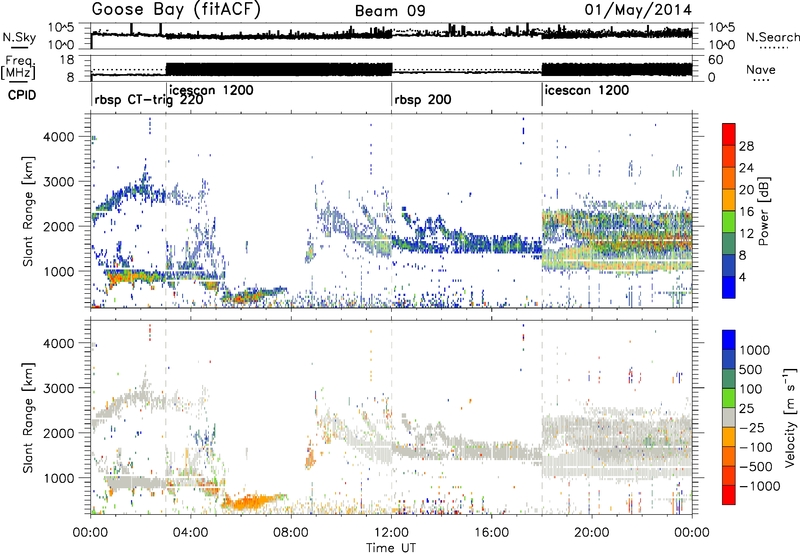Click the 'Freq. [MHz]' axis label

(x=18, y=68)
